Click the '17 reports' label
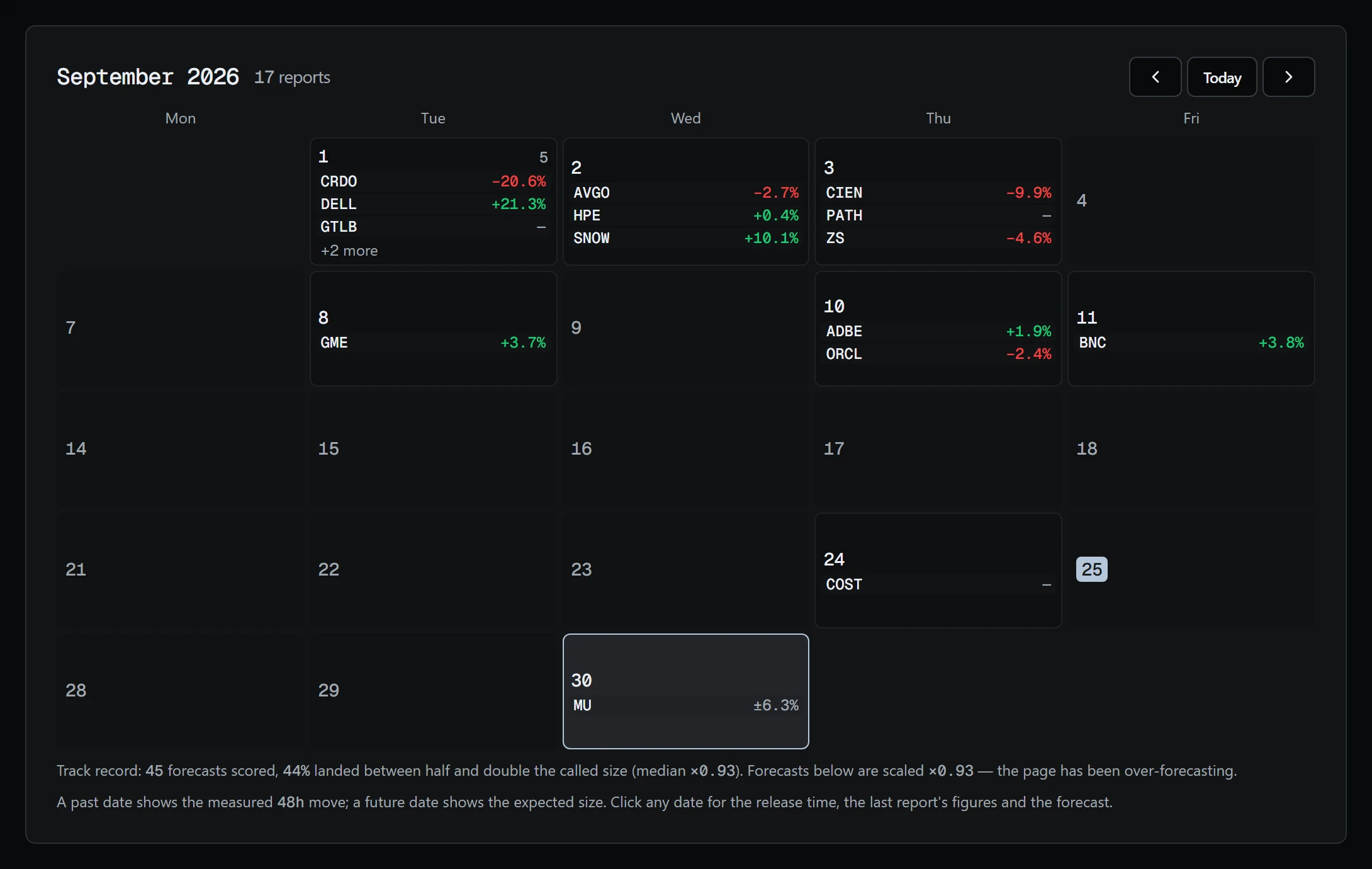 coord(292,77)
